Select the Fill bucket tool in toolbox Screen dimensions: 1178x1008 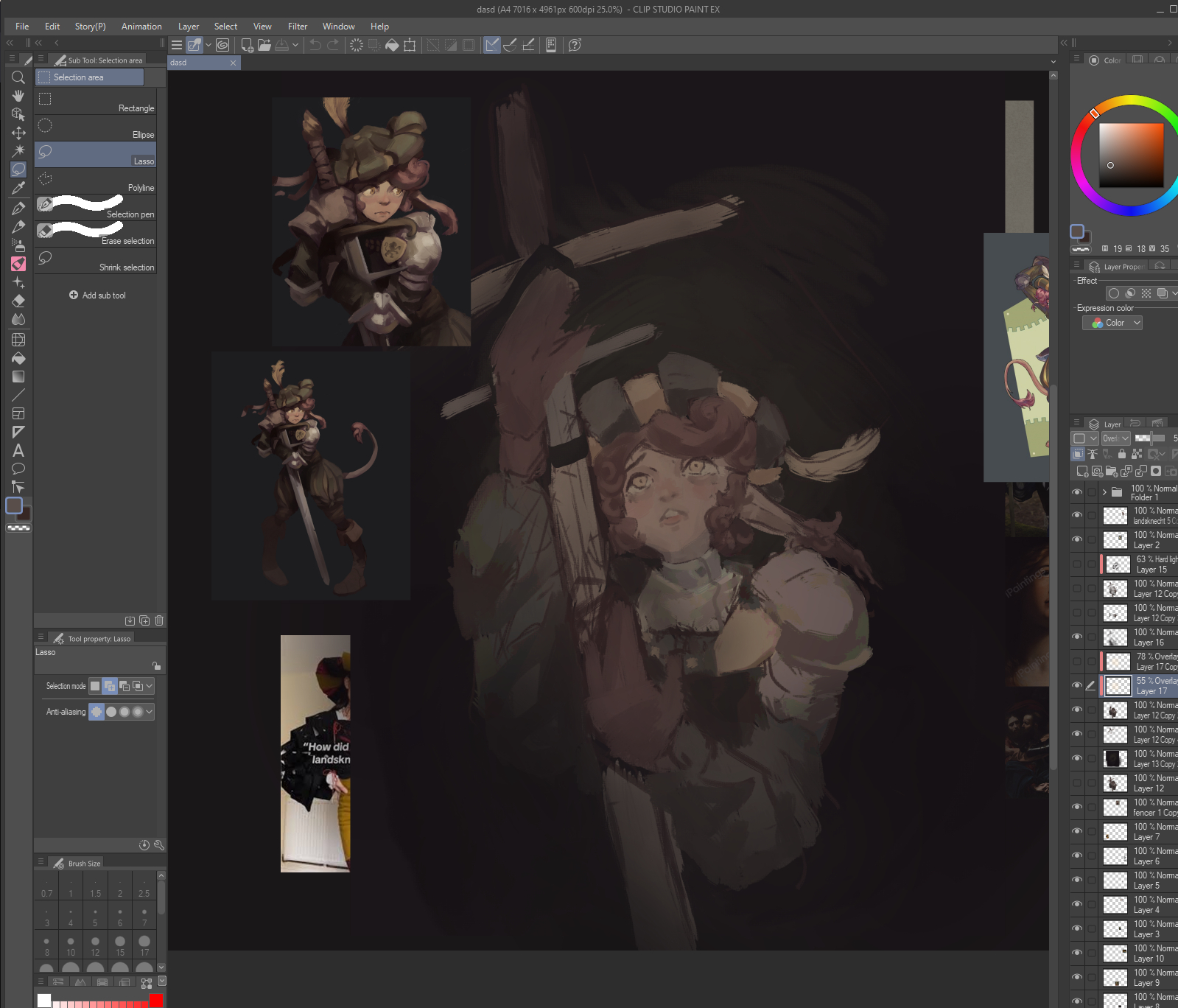(18, 358)
